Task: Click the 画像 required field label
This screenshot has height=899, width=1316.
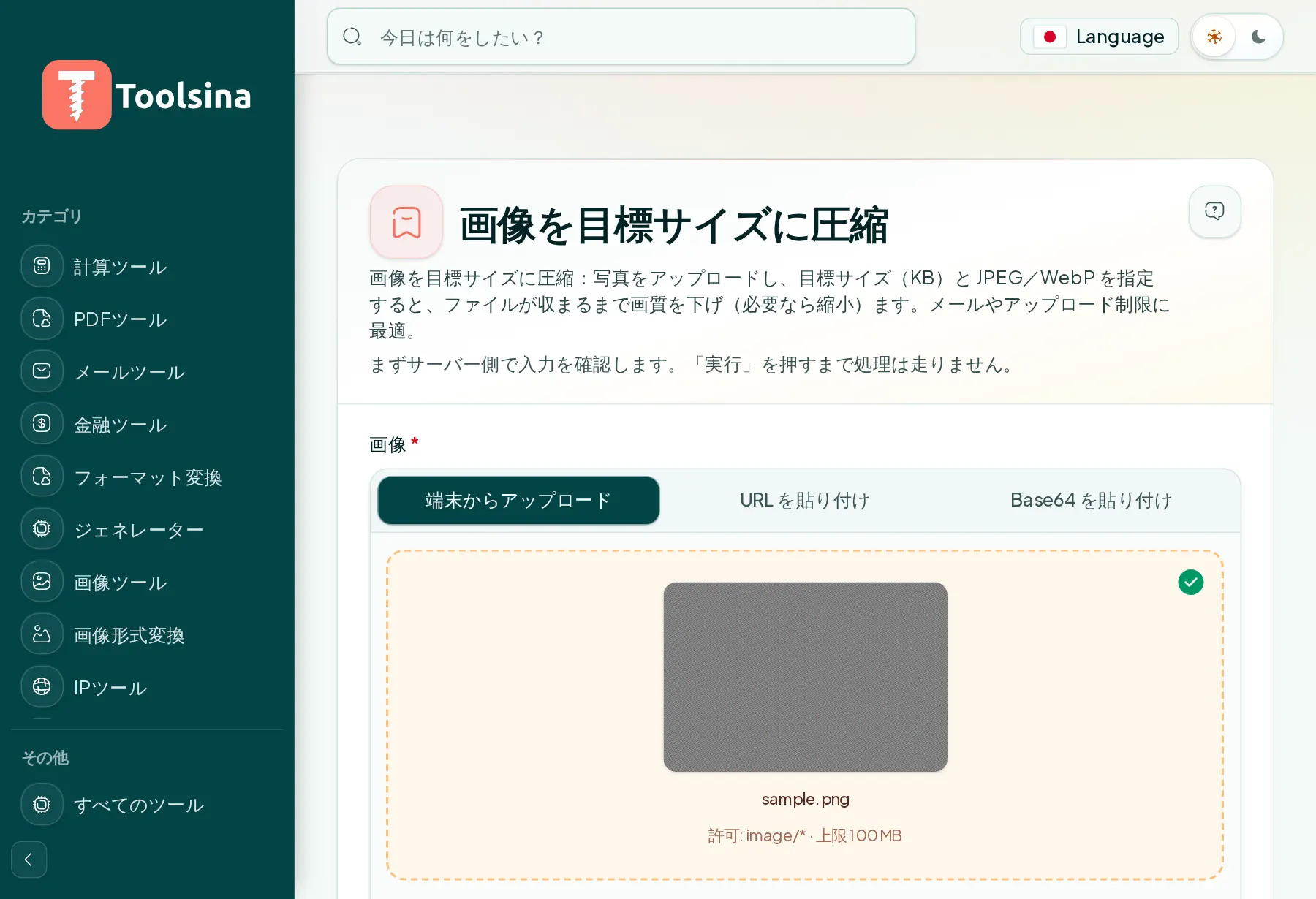Action: pos(394,444)
